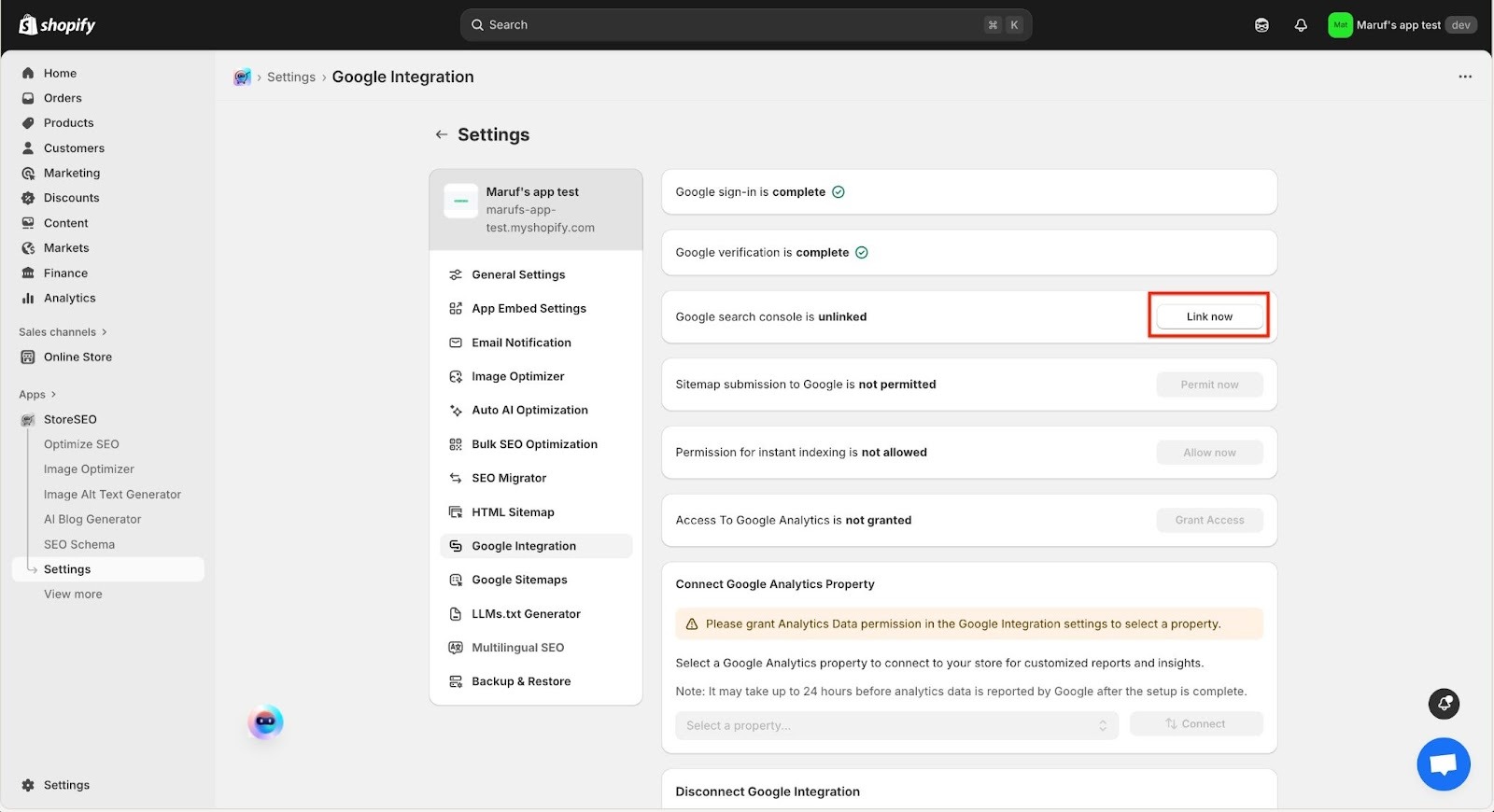Open the Select a property dropdown
This screenshot has width=1494, height=812.
896,725
